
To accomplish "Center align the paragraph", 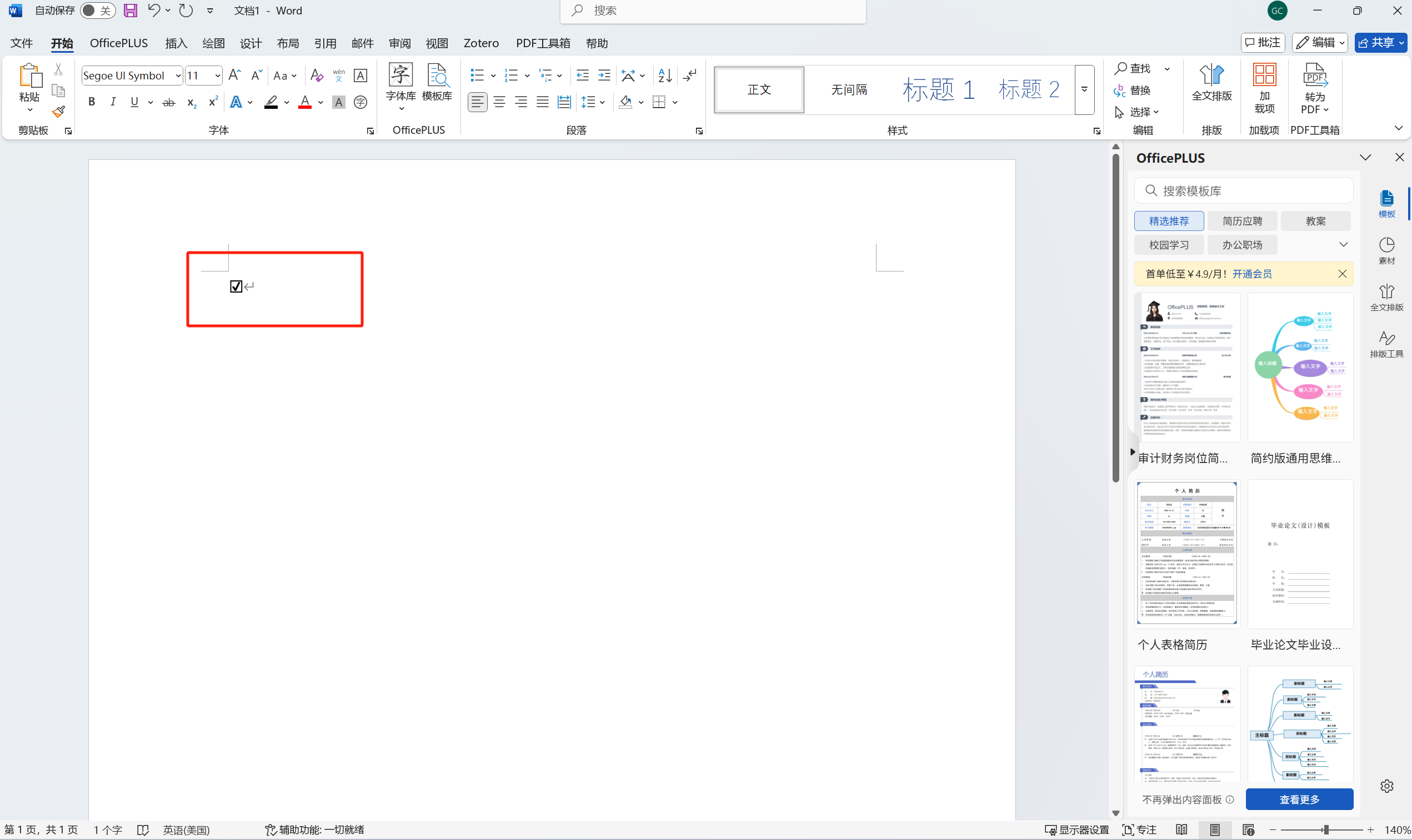I will (x=499, y=103).
